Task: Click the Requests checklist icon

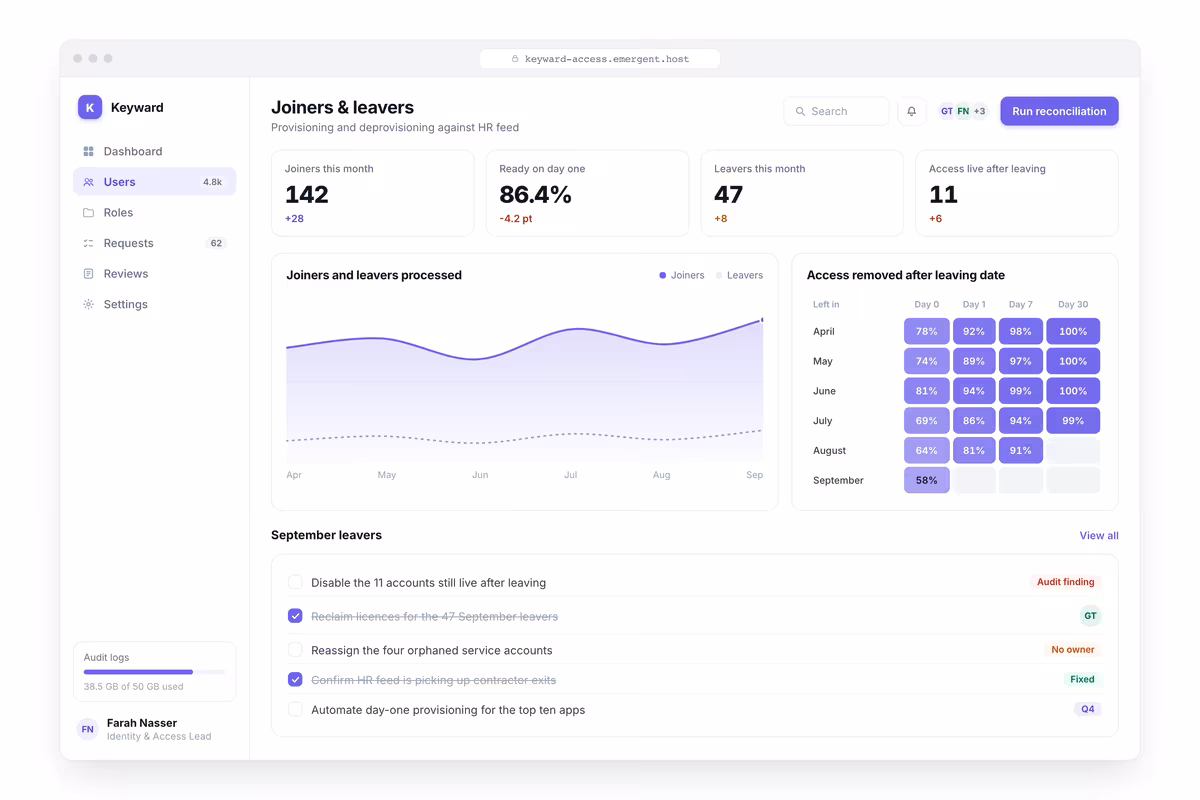Action: pyautogui.click(x=88, y=243)
